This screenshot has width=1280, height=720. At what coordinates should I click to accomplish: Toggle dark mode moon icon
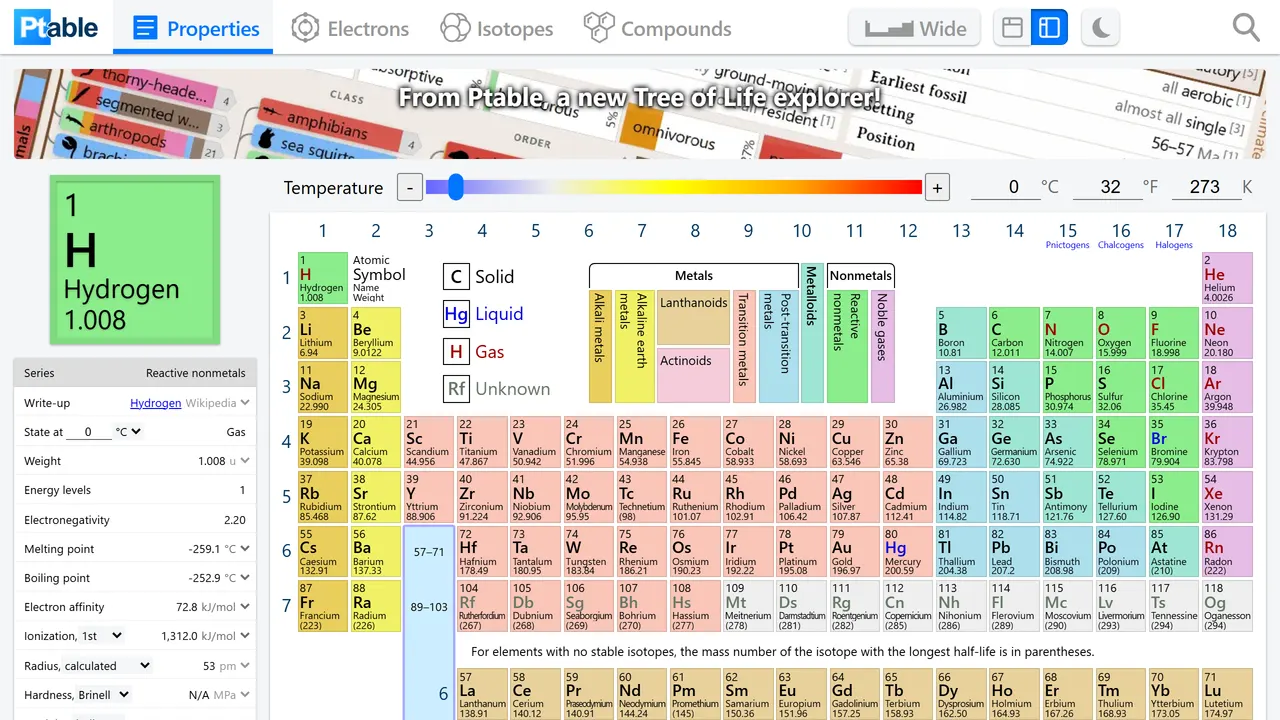[1101, 28]
